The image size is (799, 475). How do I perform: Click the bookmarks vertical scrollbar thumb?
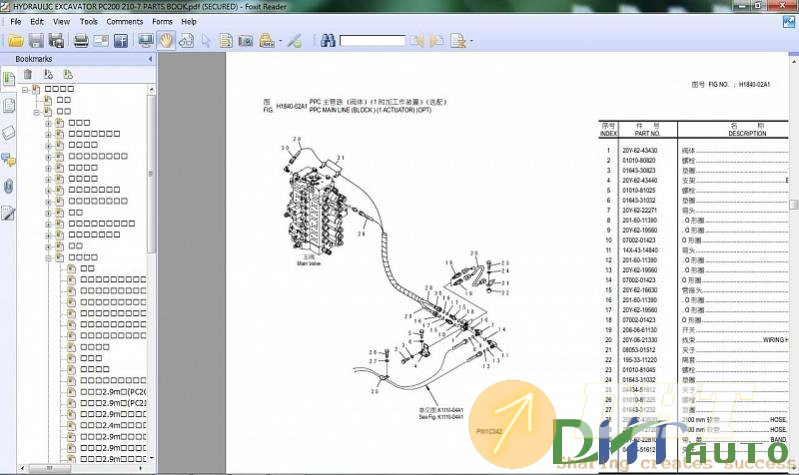151,173
